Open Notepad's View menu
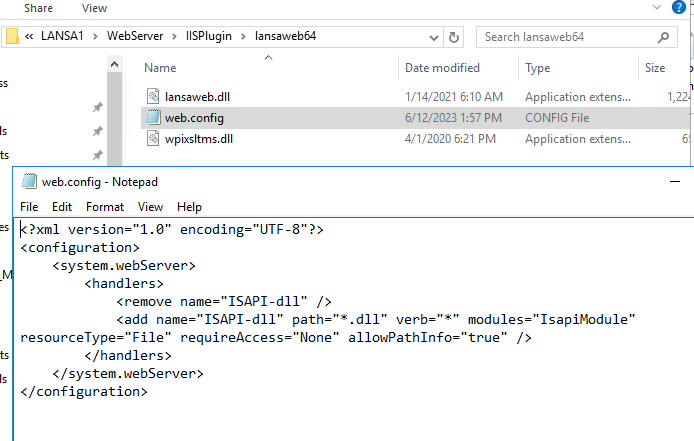 [x=150, y=207]
